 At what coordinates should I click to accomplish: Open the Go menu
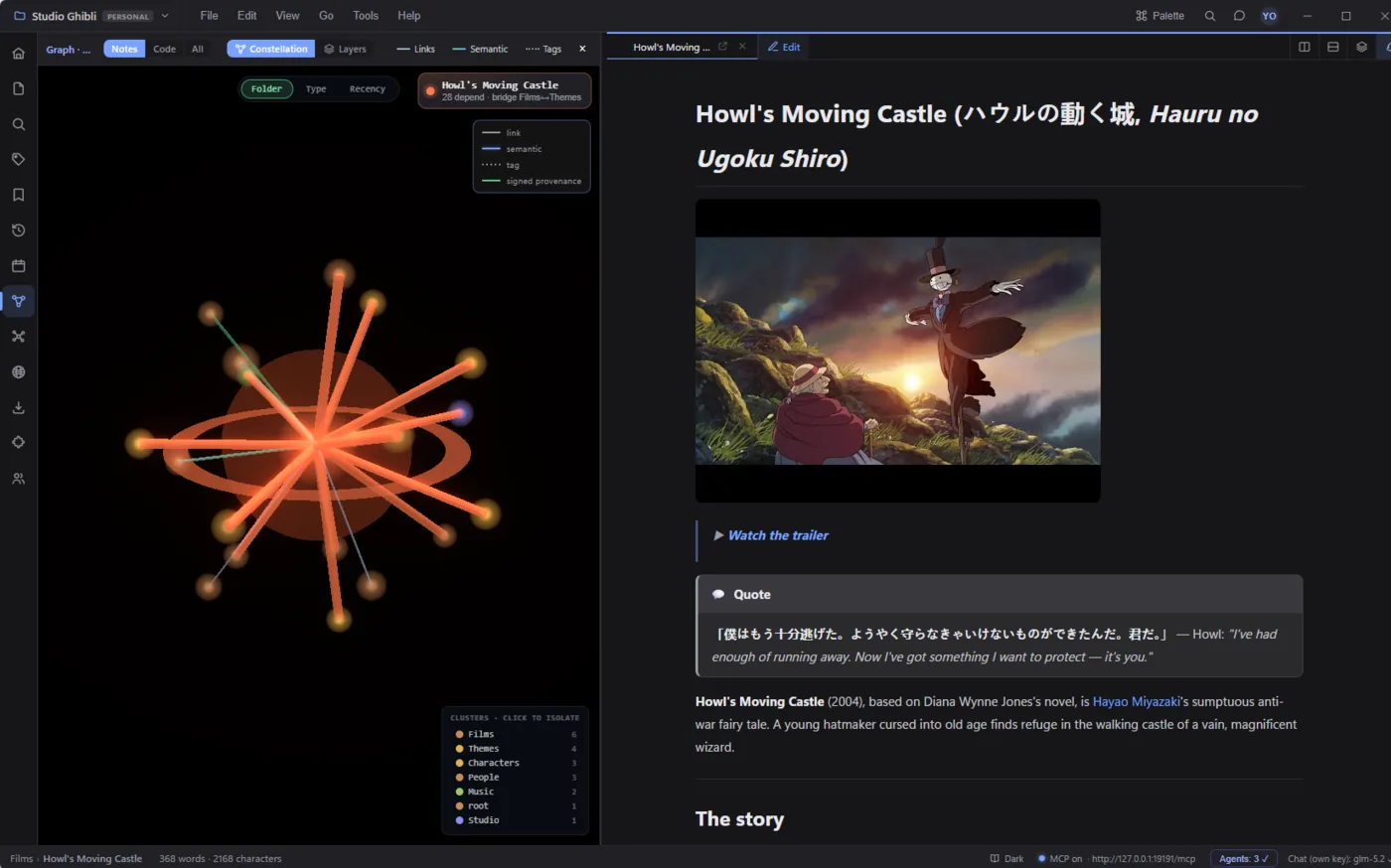pyautogui.click(x=326, y=16)
